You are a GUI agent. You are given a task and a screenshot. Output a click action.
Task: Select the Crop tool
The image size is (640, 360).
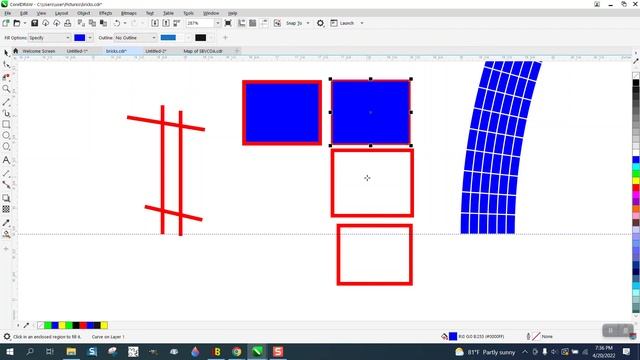coord(6,77)
